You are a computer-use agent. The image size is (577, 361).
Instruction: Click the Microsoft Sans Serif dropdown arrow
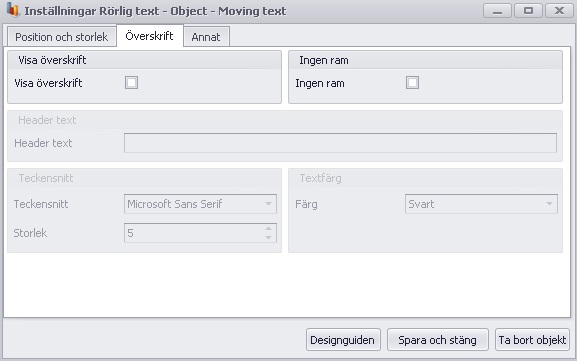coord(269,204)
